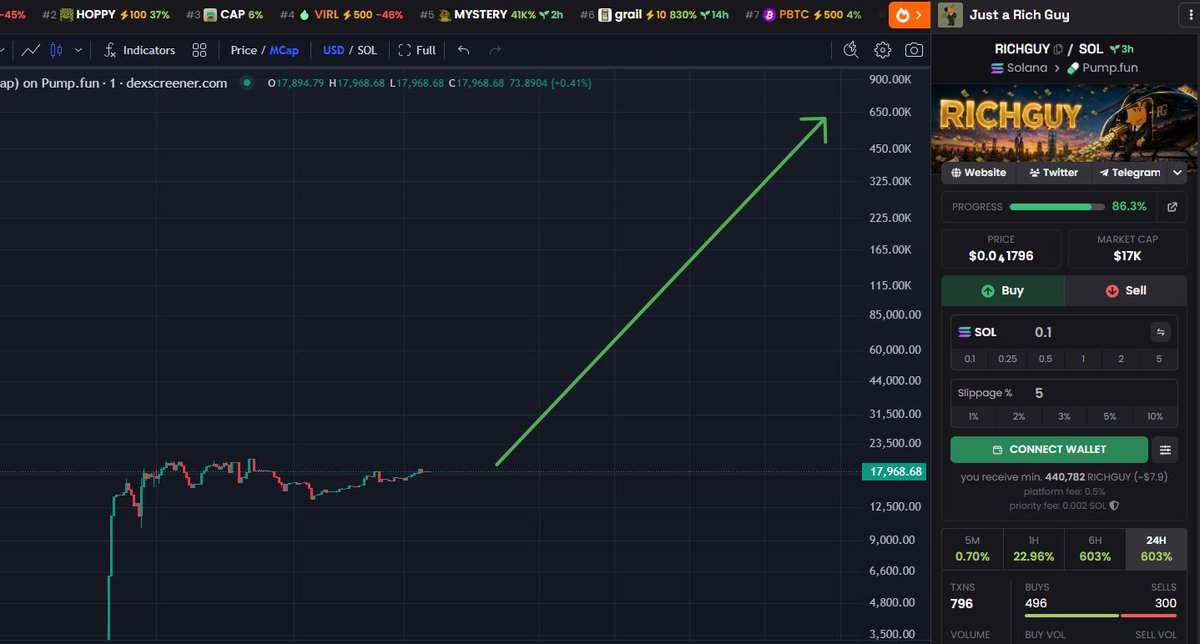Select the line chart type icon
1200x644 pixels.
point(31,50)
